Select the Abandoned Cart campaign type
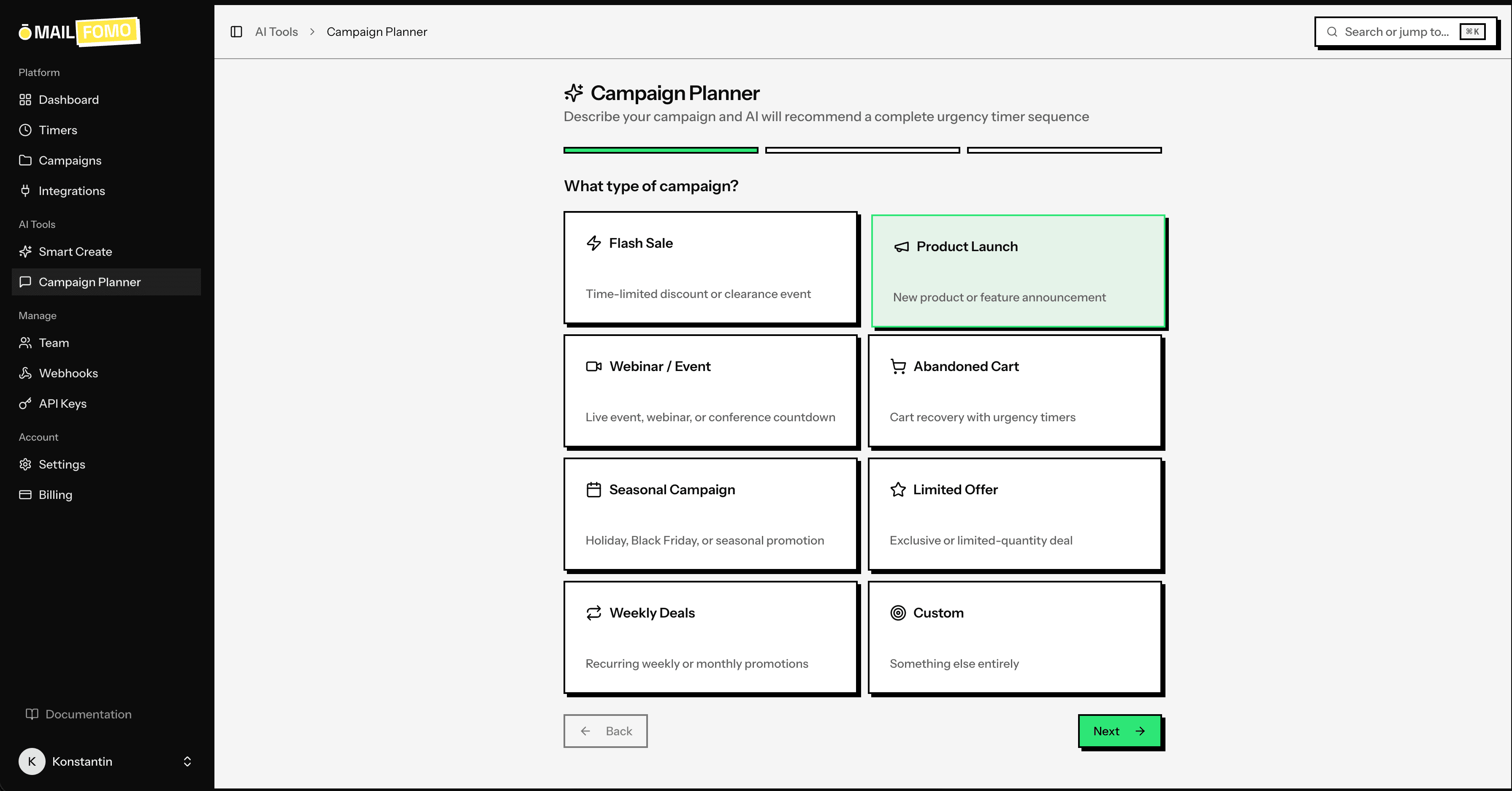Screen dimensions: 1512x791 tap(1015, 391)
